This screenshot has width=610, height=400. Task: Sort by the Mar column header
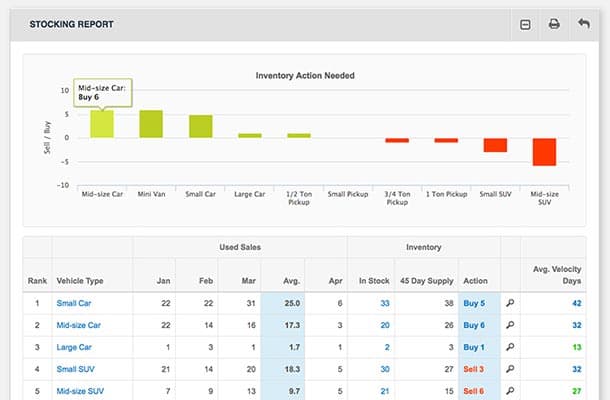(x=248, y=281)
